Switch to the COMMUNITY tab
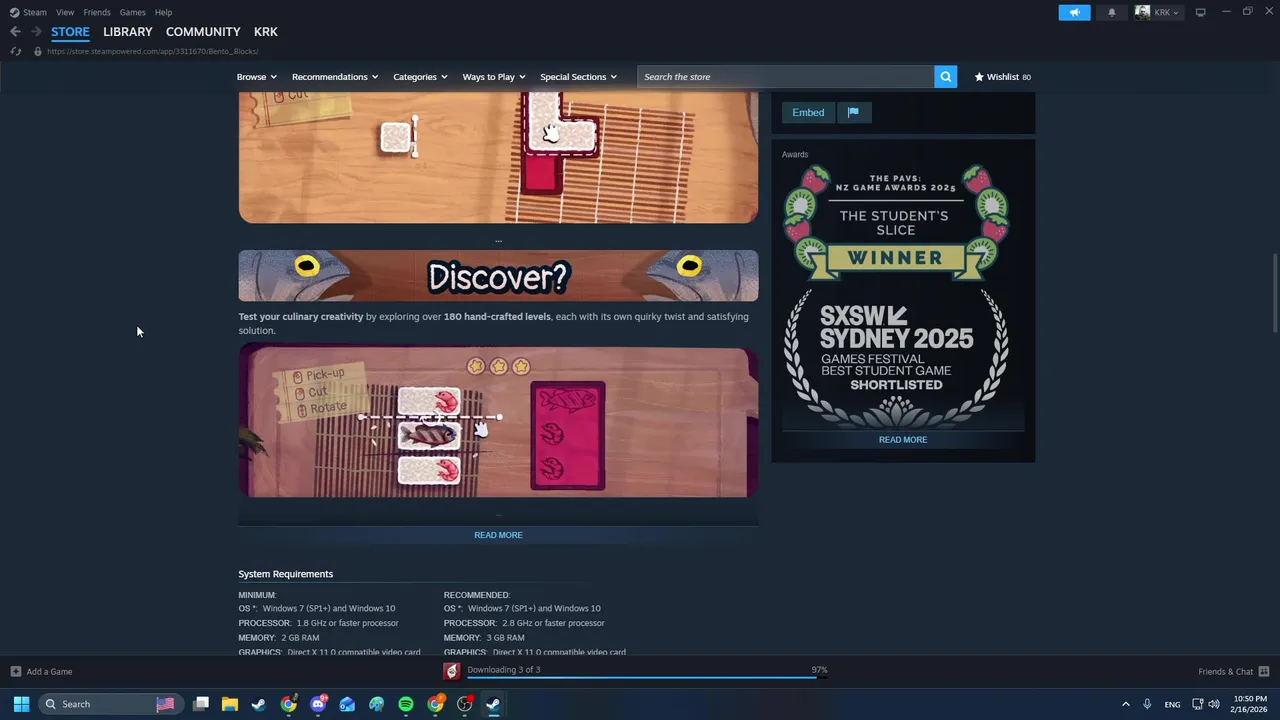This screenshot has width=1280, height=720. click(203, 32)
